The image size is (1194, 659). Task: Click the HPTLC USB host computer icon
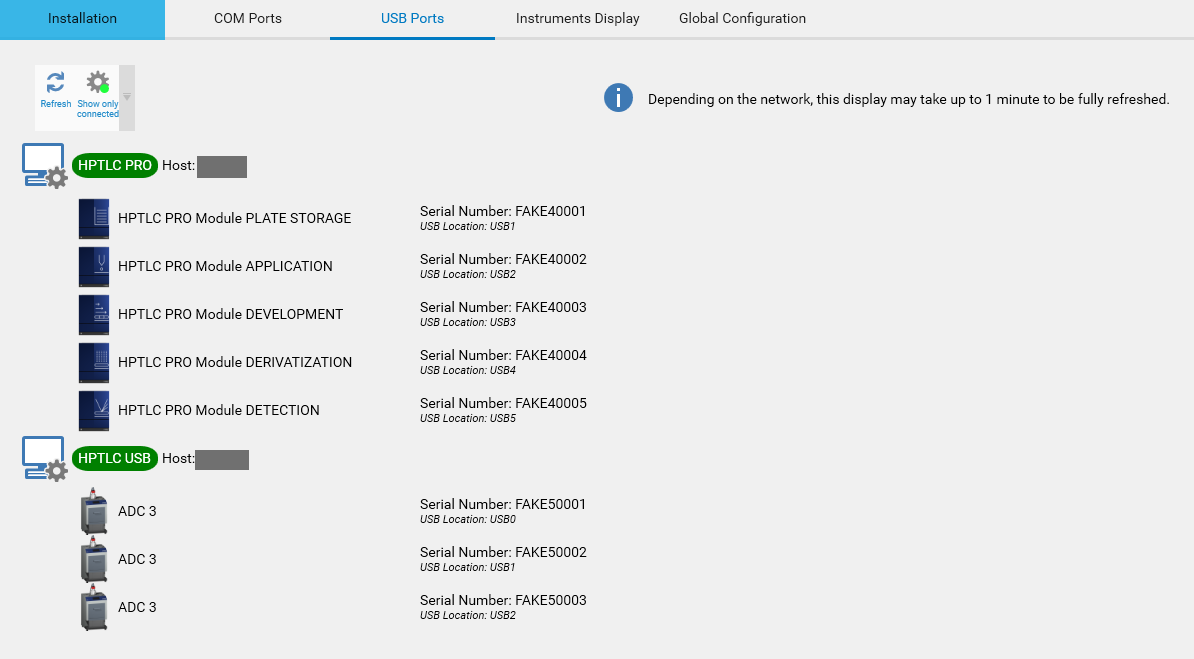[x=44, y=458]
